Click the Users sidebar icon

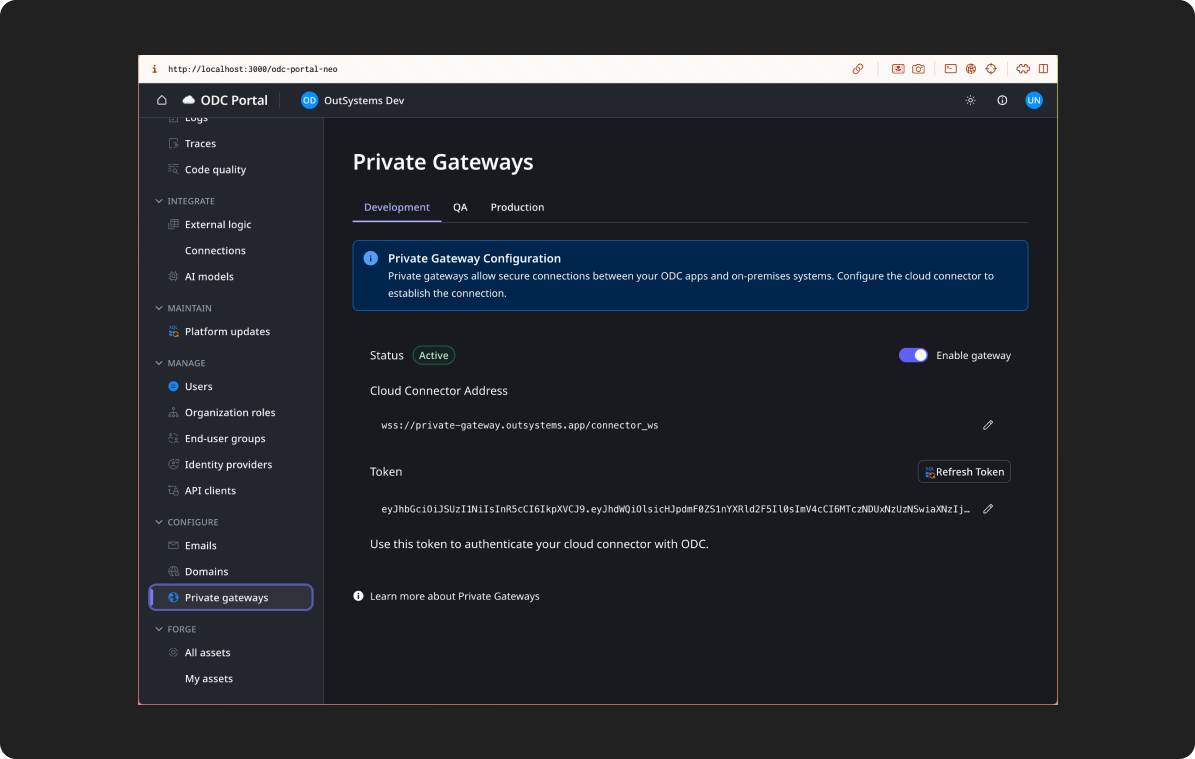(x=174, y=386)
